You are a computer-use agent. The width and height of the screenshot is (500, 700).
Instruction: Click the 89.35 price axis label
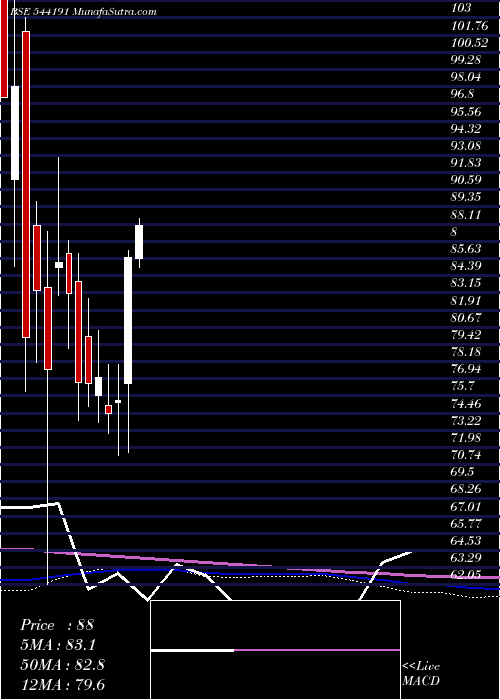tap(466, 197)
